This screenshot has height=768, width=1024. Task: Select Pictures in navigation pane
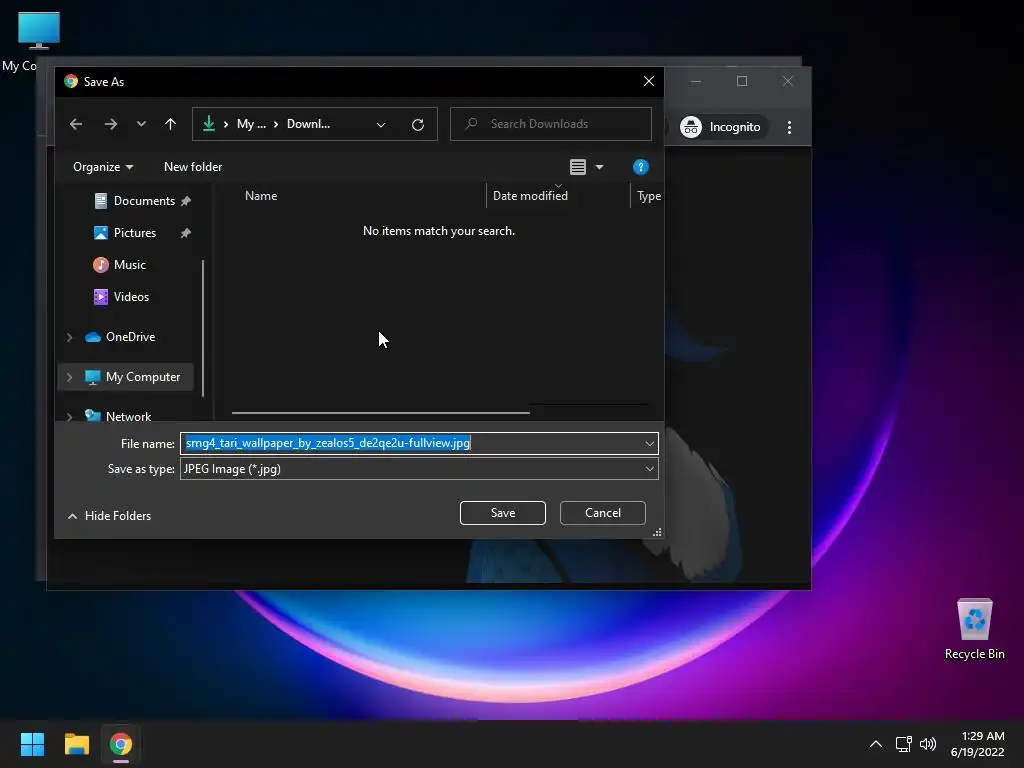(135, 233)
